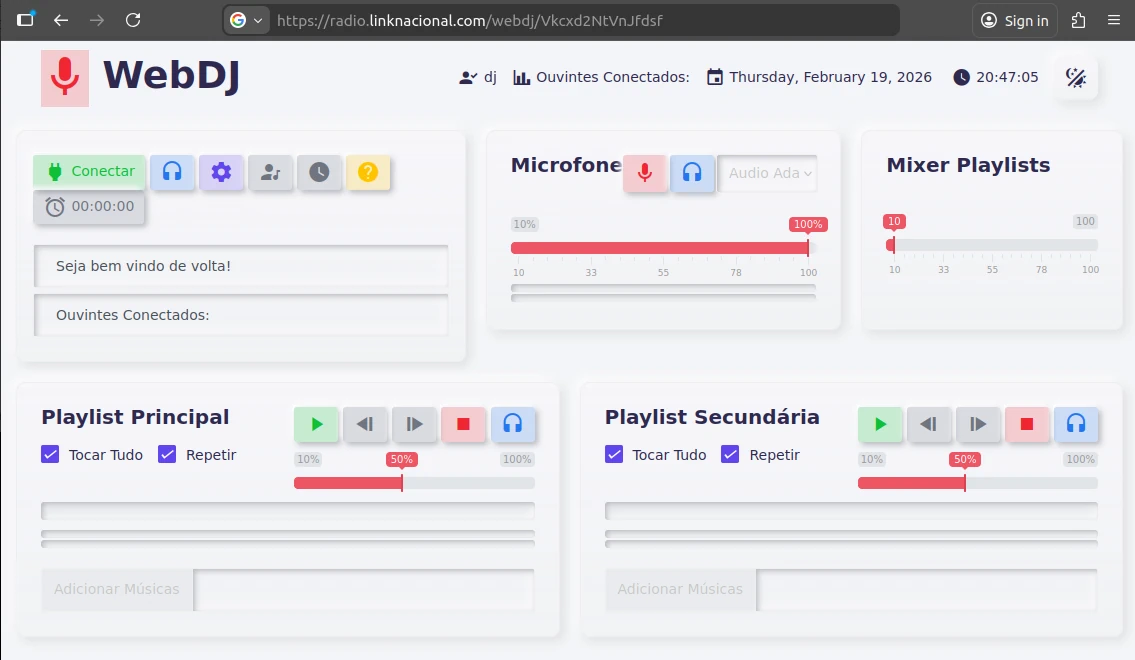
Task: Open the purple settings gear button
Action: [x=221, y=172]
